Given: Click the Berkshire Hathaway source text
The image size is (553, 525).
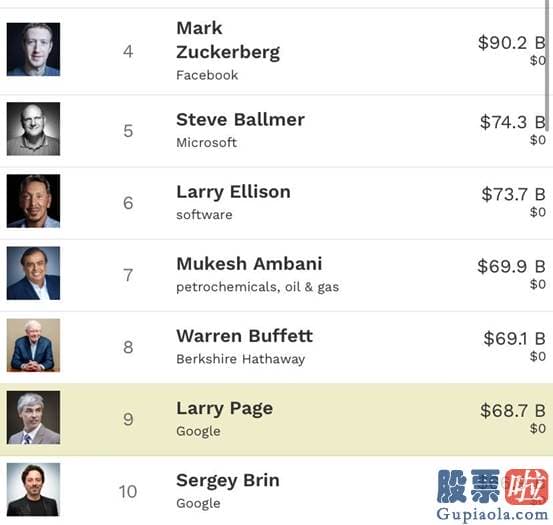Looking at the screenshot, I should (241, 359).
